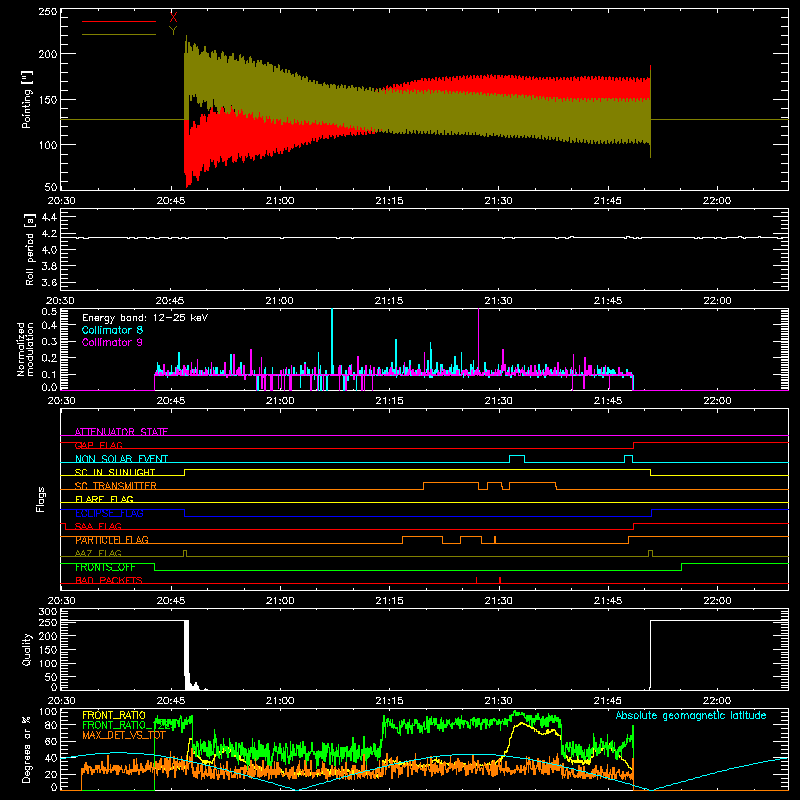The height and width of the screenshot is (800, 800).
Task: Select the 'Energy band: 12-25 keV' text
Action: pos(145,318)
